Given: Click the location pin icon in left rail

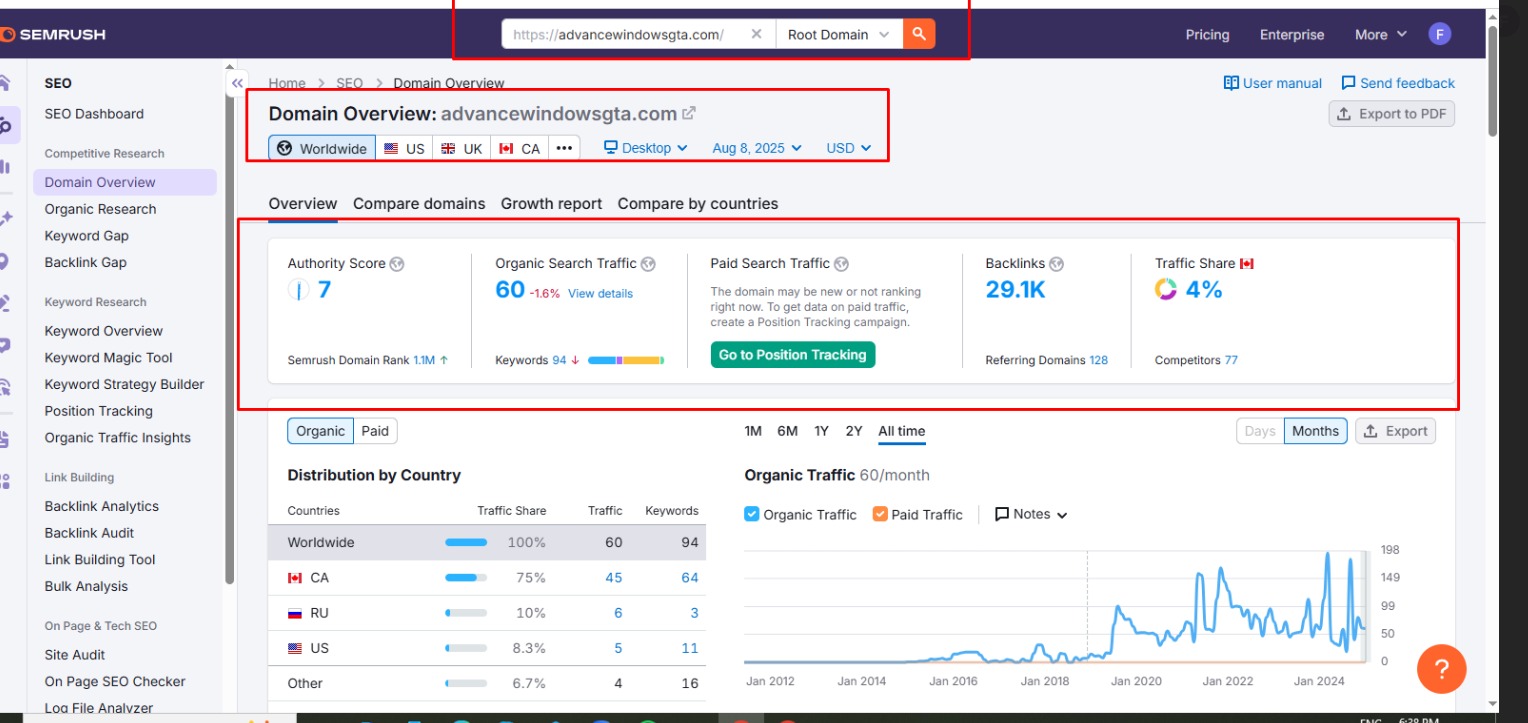Looking at the screenshot, I should (x=5, y=261).
